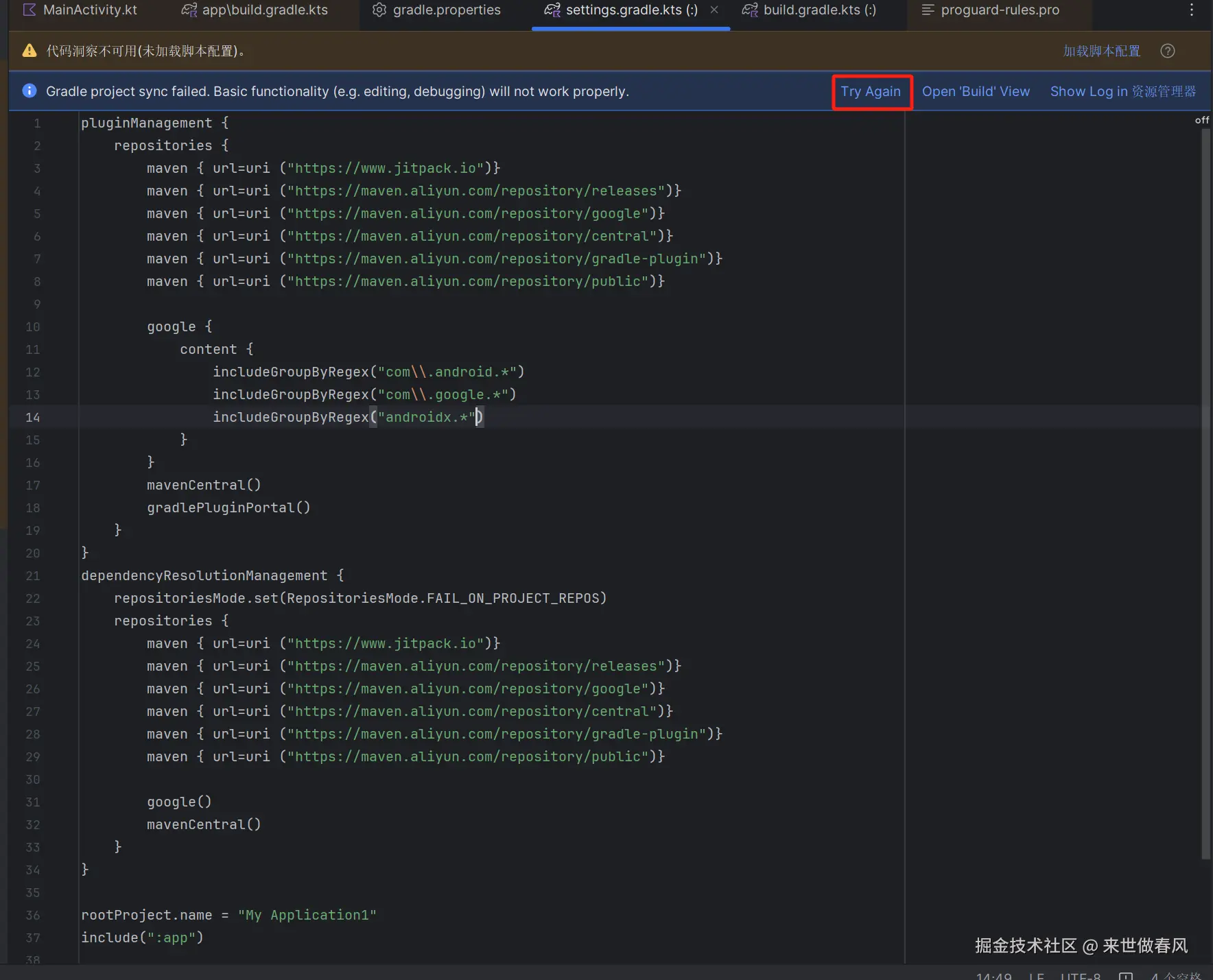Image resolution: width=1213 pixels, height=980 pixels.
Task: Click 'mavenCentral()' on line 32
Action: [x=204, y=824]
